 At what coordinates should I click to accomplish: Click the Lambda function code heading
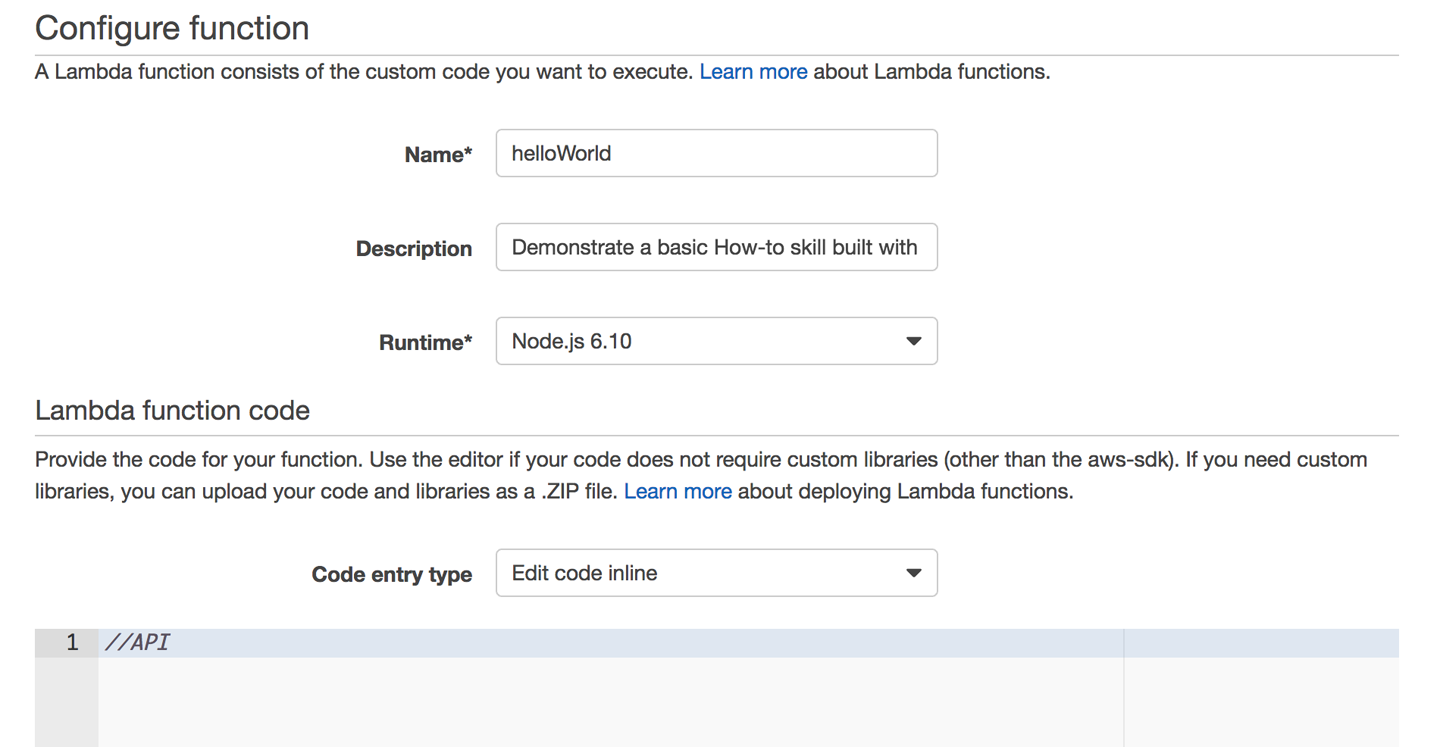click(172, 410)
